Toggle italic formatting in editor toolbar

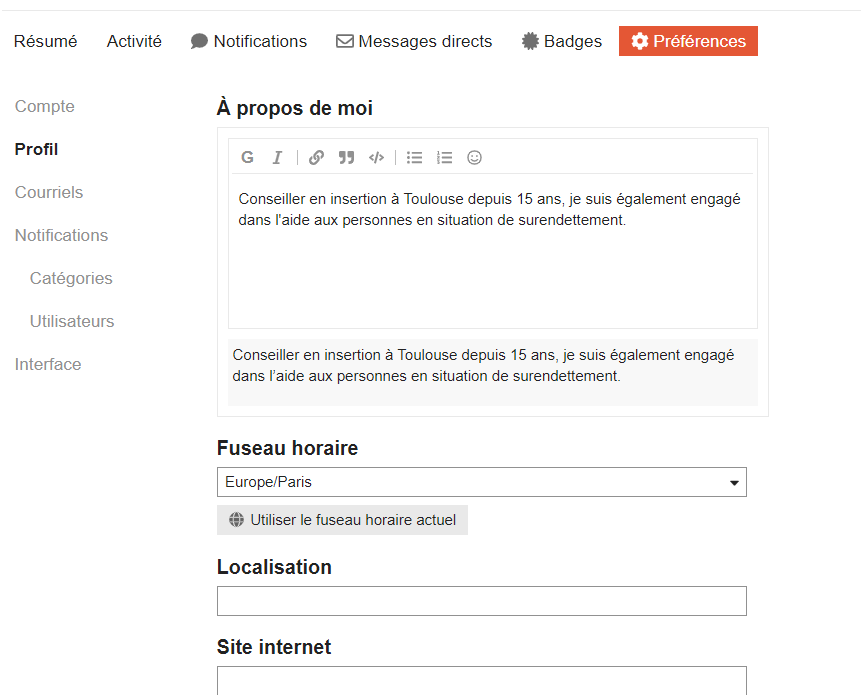coord(277,158)
